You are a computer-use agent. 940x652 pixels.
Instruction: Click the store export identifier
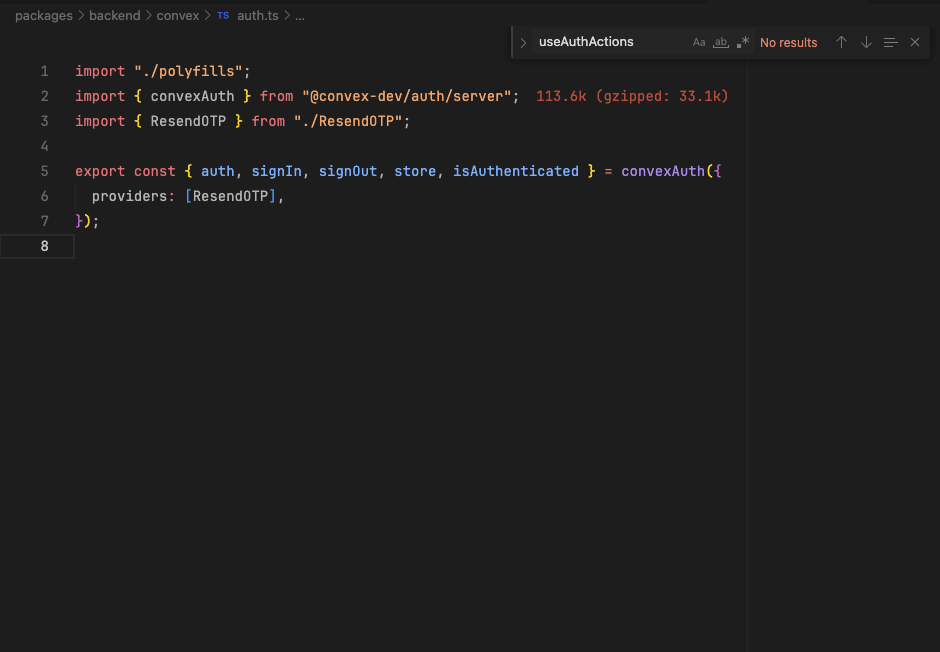coord(415,171)
